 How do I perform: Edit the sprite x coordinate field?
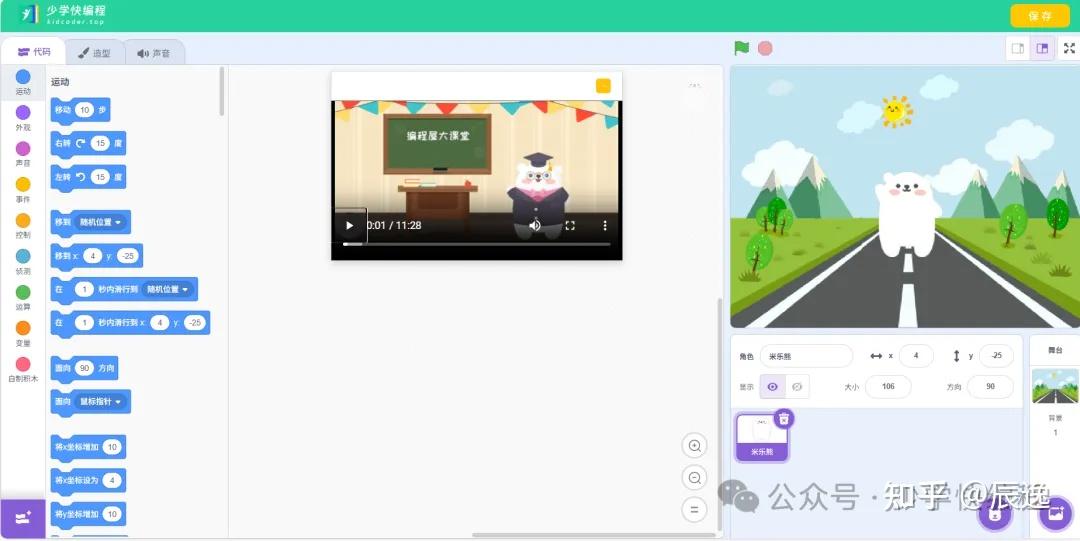click(916, 356)
